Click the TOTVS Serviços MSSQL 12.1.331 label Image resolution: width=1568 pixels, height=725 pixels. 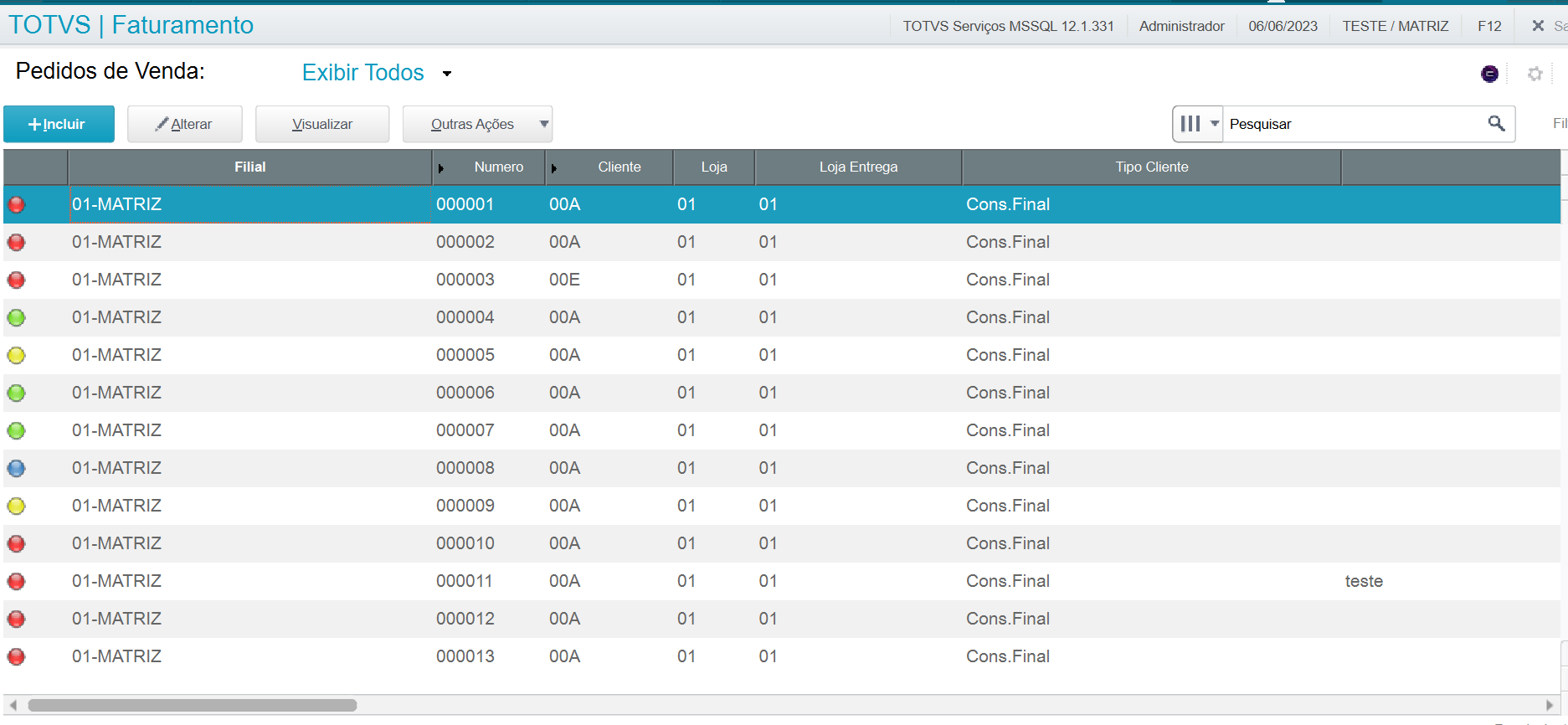point(1008,26)
